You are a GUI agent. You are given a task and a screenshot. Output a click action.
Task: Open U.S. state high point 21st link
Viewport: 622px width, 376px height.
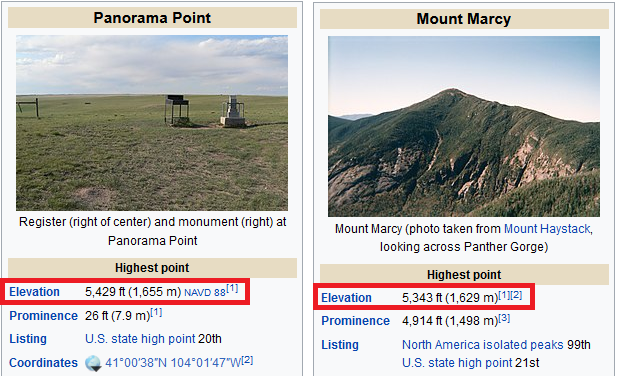(x=457, y=363)
